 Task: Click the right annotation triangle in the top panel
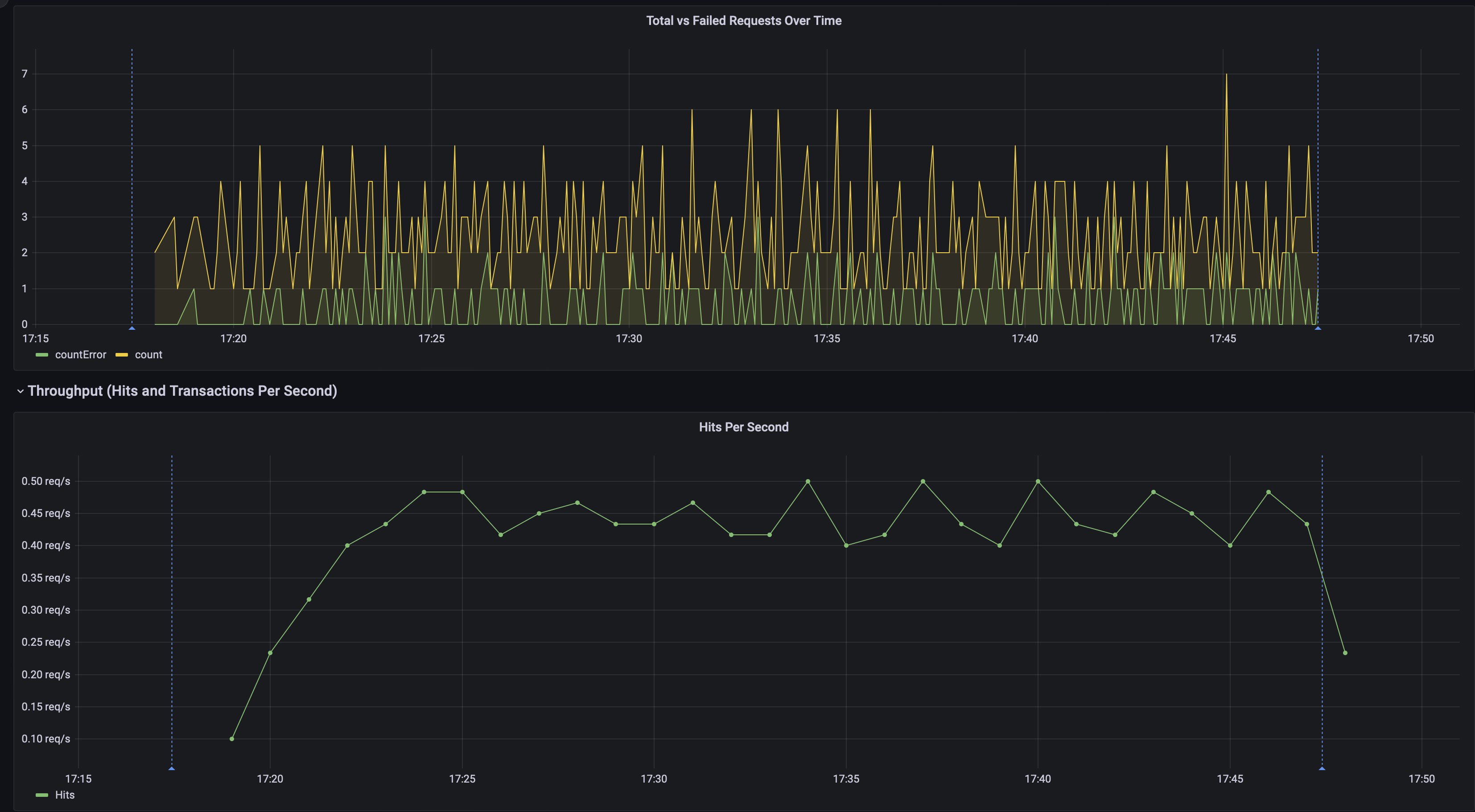coord(1318,328)
